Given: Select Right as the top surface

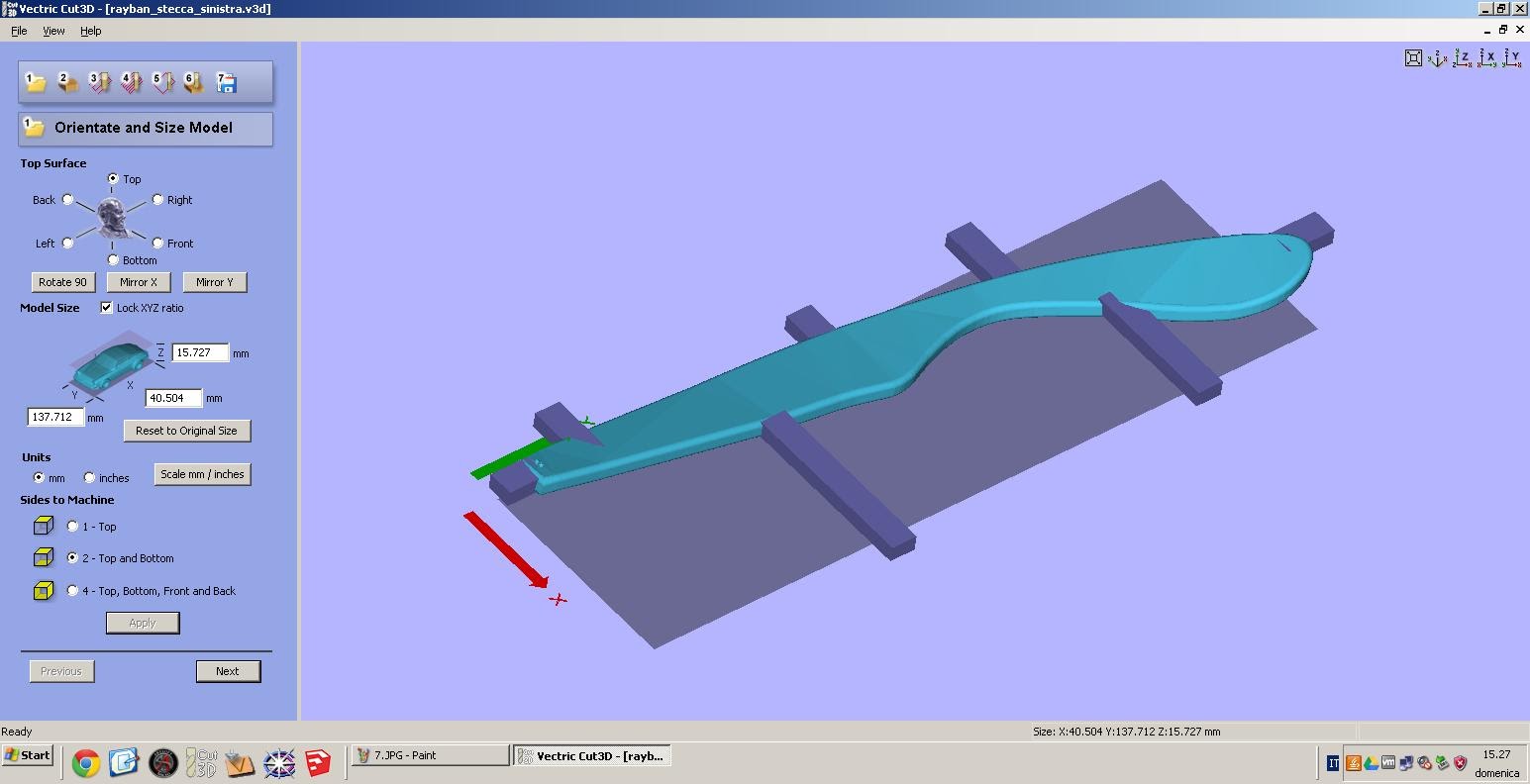Looking at the screenshot, I should [x=157, y=200].
